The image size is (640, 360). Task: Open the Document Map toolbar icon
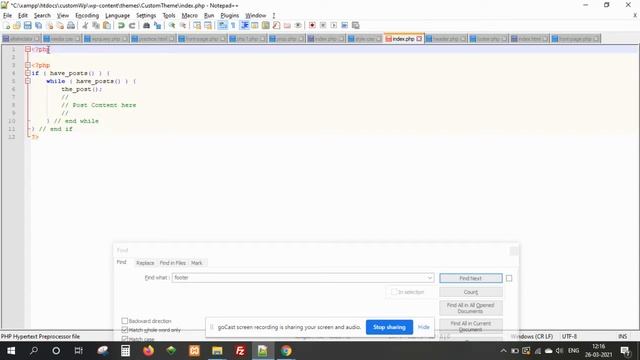coord(266,26)
